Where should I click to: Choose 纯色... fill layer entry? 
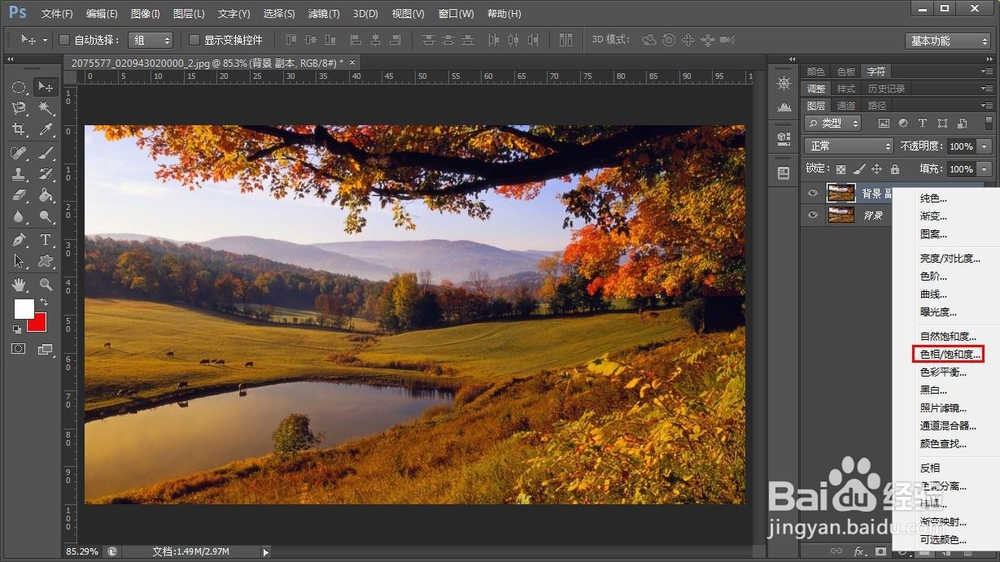[933, 198]
